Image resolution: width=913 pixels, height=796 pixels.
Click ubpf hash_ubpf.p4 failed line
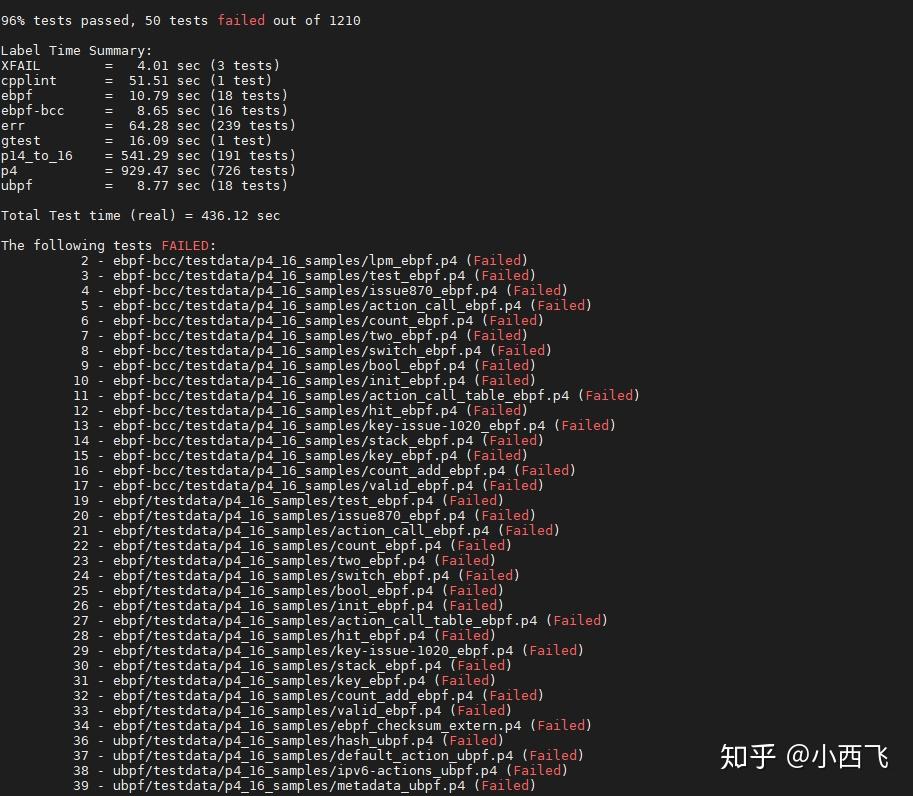(x=288, y=740)
